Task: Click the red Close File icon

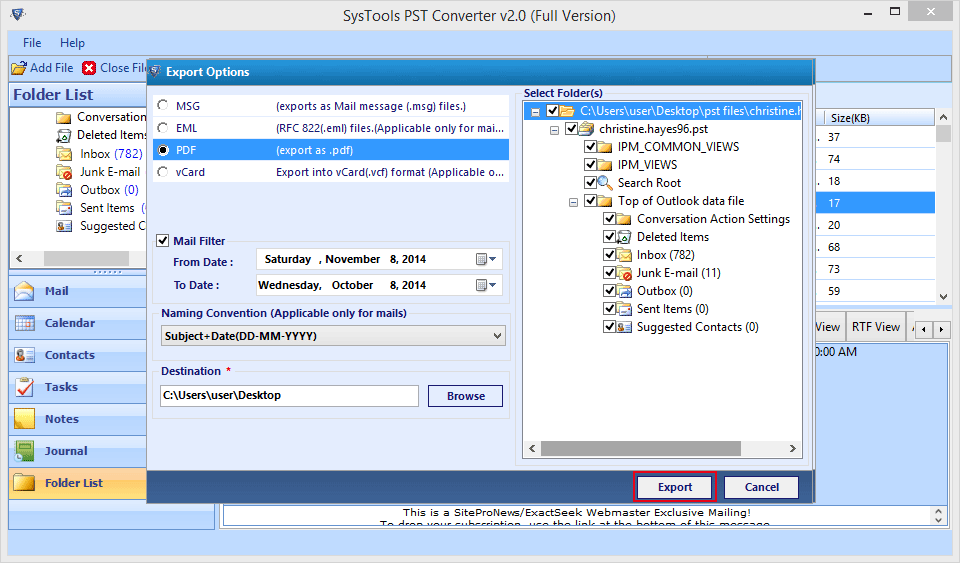Action: tap(89, 68)
